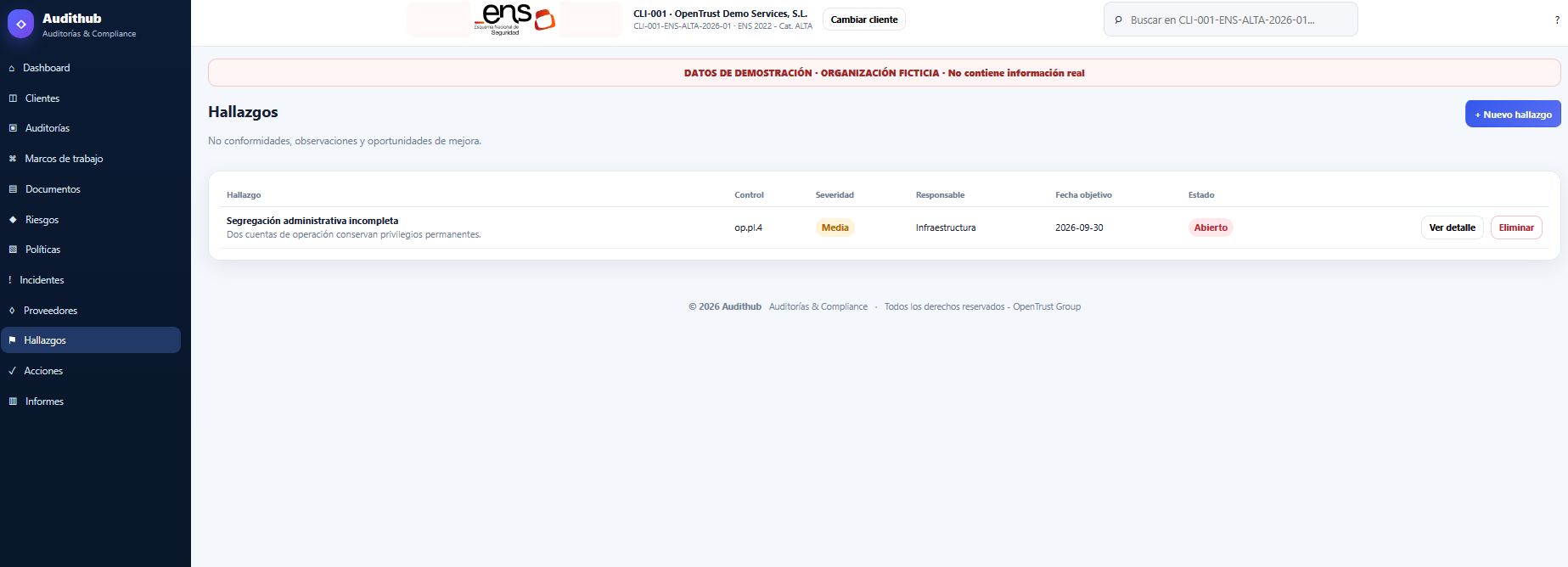Click the Auditorías sidebar icon
This screenshot has width=1568, height=567.
click(x=13, y=128)
